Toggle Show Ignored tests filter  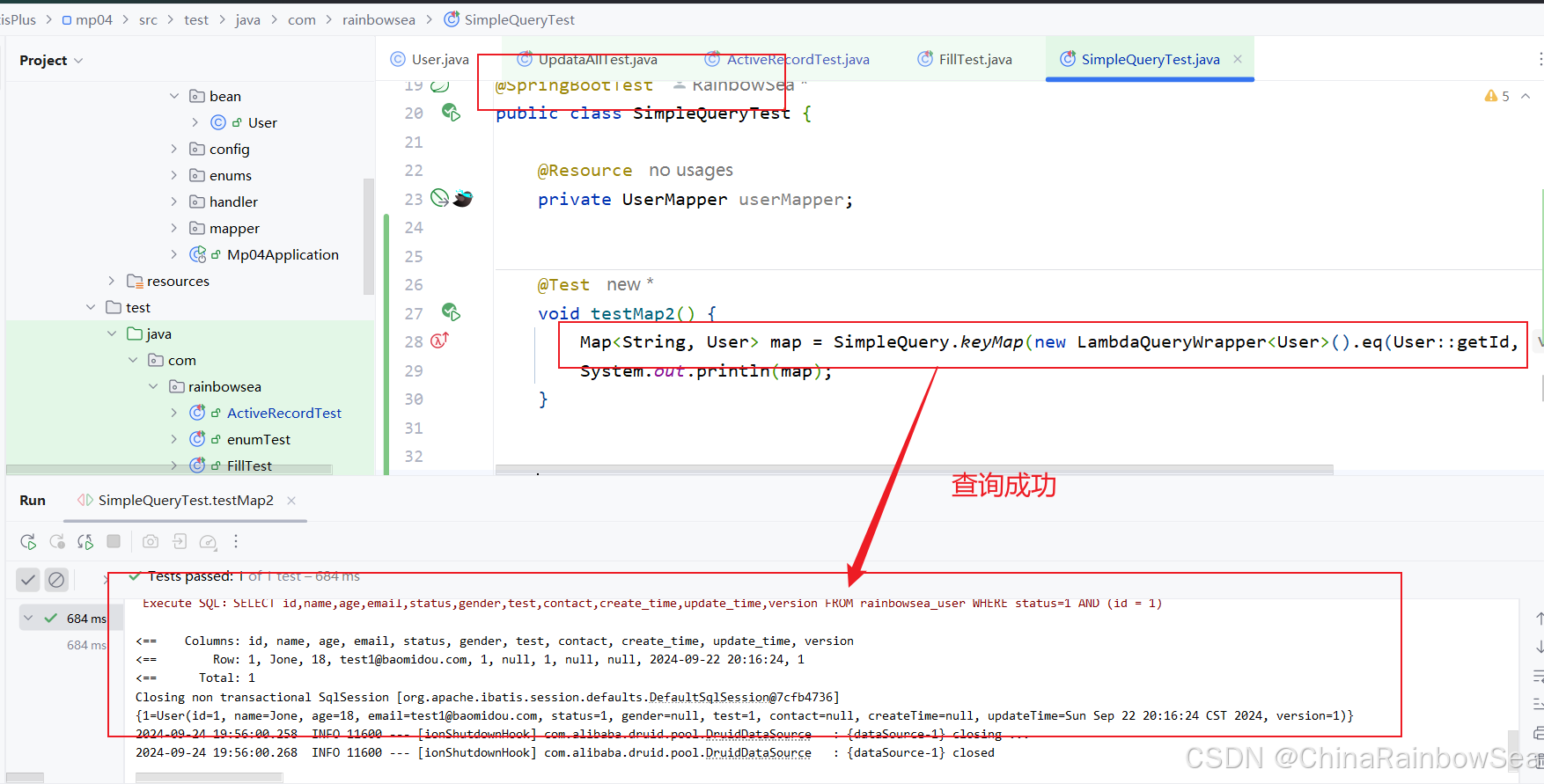tap(56, 580)
